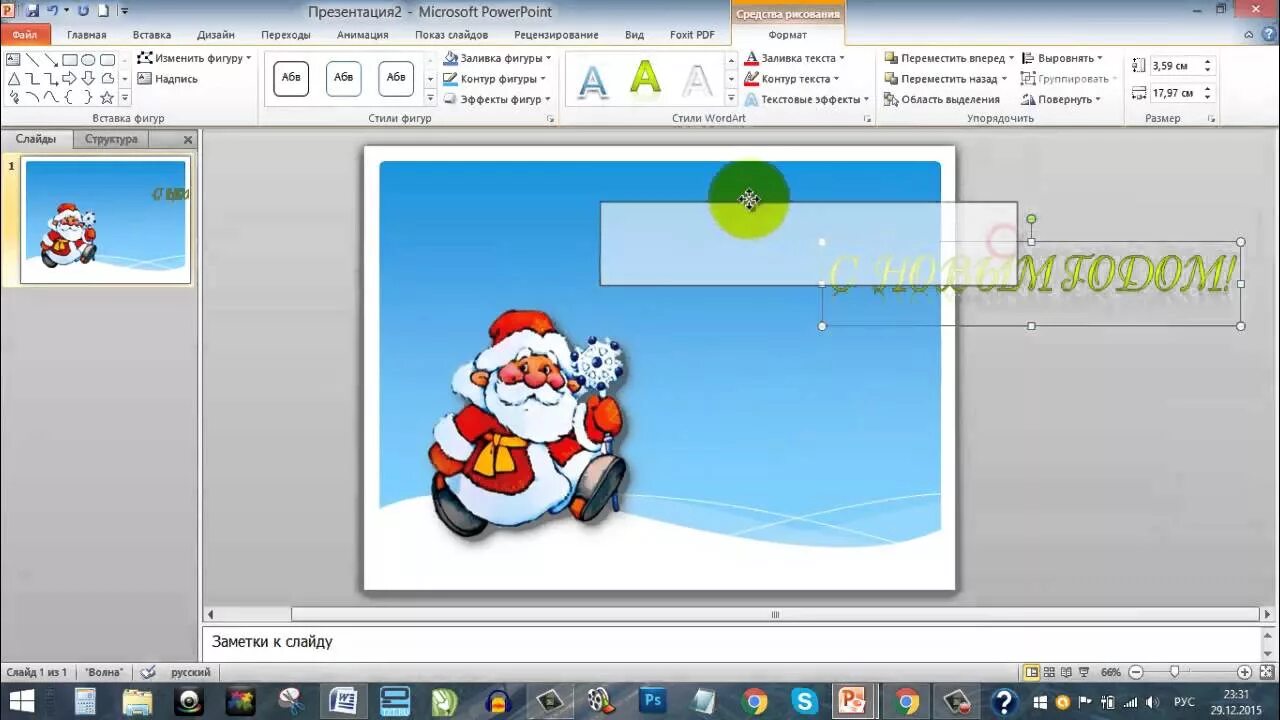This screenshot has height=720, width=1280.
Task: Select the Arrow line shape
Action: tap(50, 60)
